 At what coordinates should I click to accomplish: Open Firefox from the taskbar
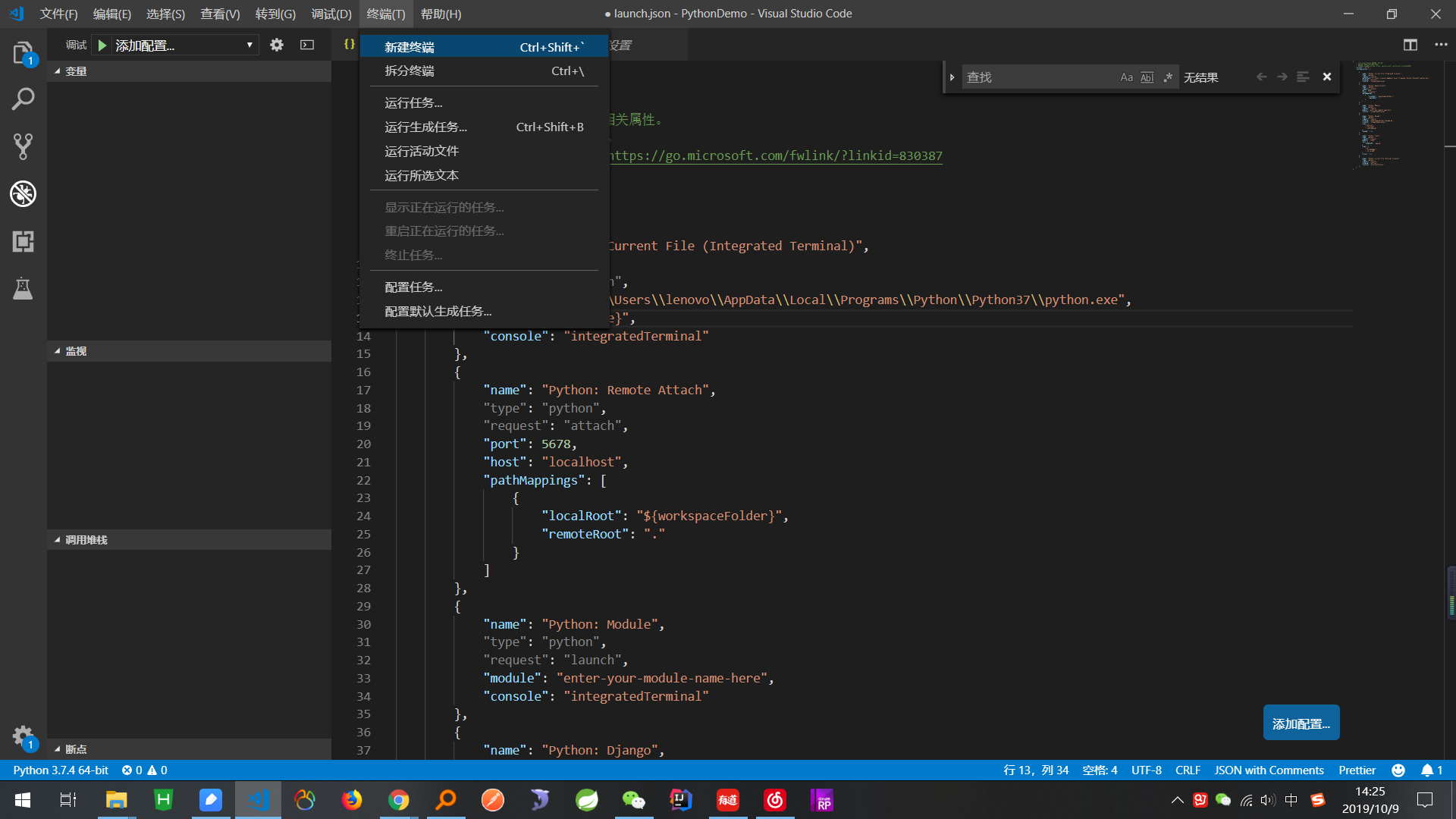point(351,800)
